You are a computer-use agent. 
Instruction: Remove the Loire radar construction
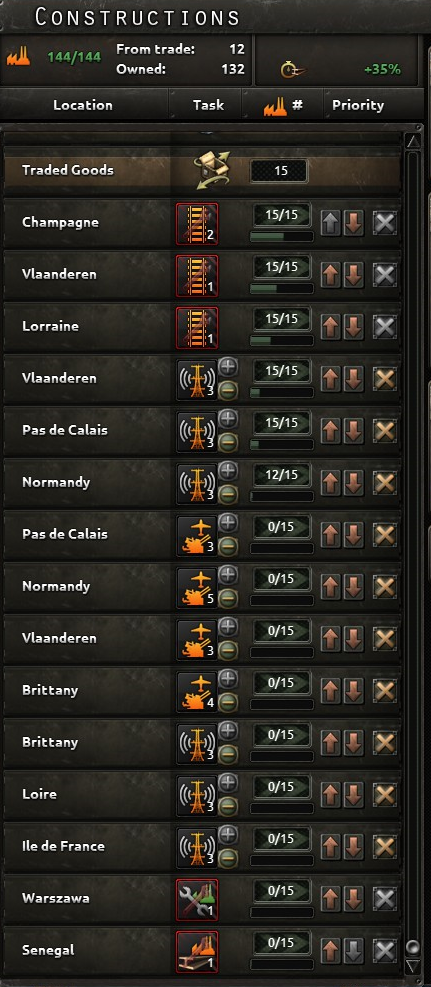(x=384, y=795)
